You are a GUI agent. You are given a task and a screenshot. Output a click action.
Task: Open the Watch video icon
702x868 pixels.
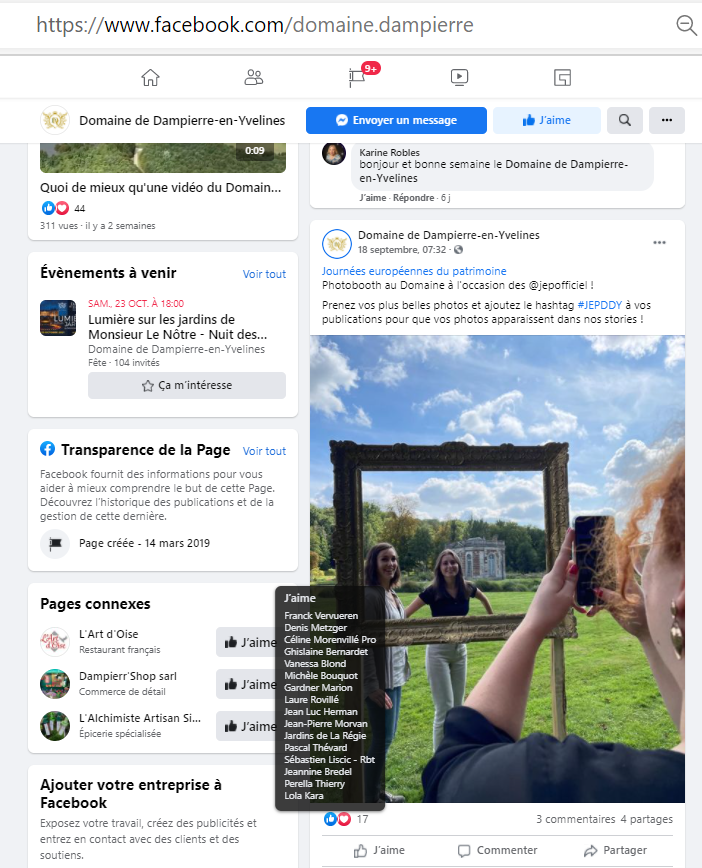[460, 78]
